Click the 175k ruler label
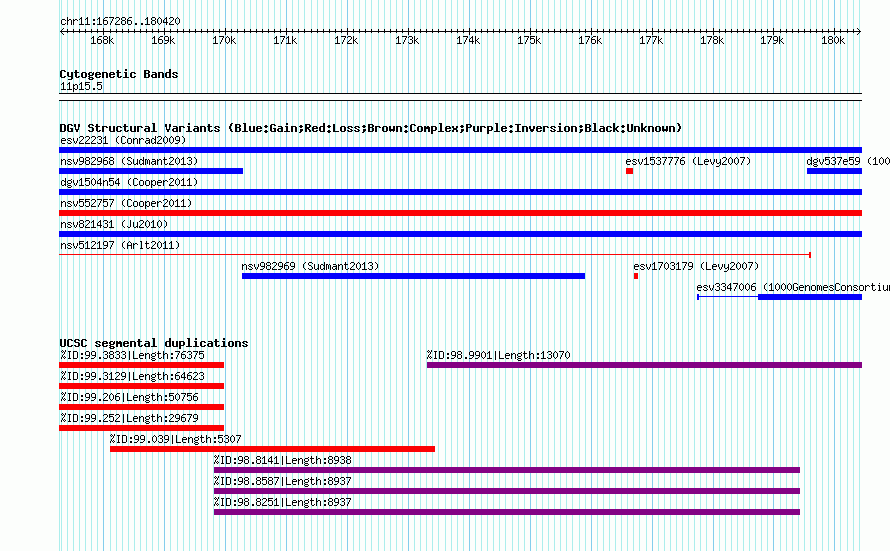 click(529, 40)
